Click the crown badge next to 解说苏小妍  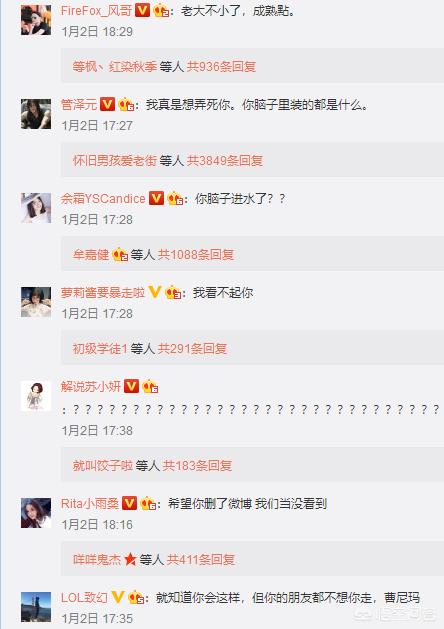pyautogui.click(x=150, y=387)
